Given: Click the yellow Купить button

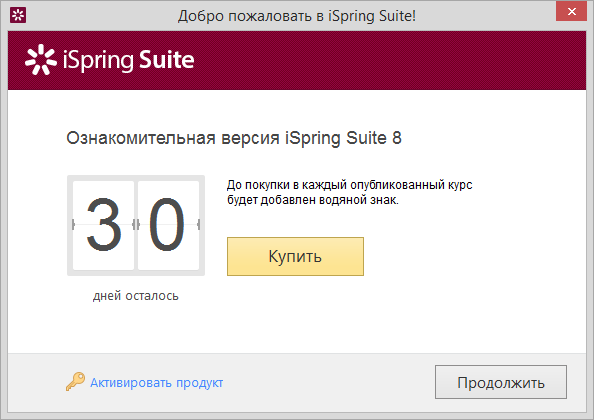Looking at the screenshot, I should [295, 256].
